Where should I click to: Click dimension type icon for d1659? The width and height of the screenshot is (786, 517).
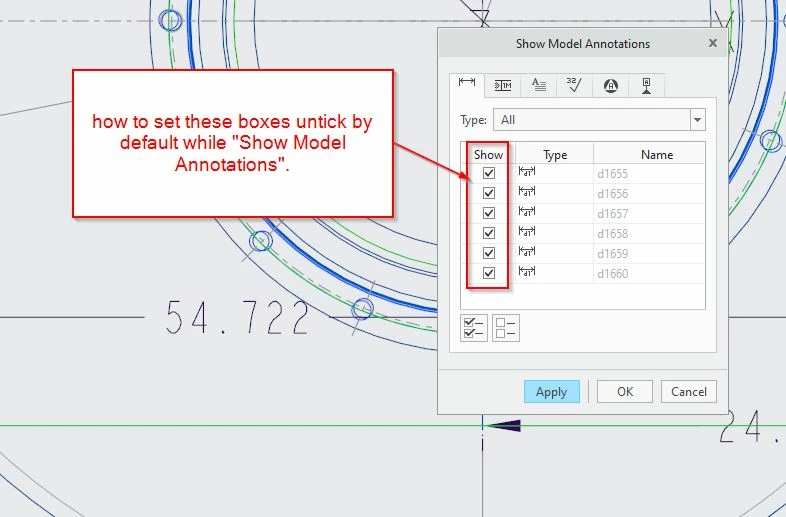pos(527,252)
